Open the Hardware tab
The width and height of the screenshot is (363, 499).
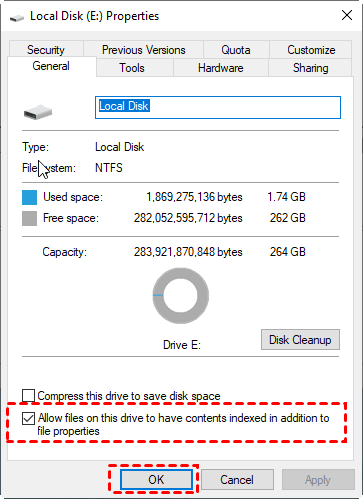[221, 68]
